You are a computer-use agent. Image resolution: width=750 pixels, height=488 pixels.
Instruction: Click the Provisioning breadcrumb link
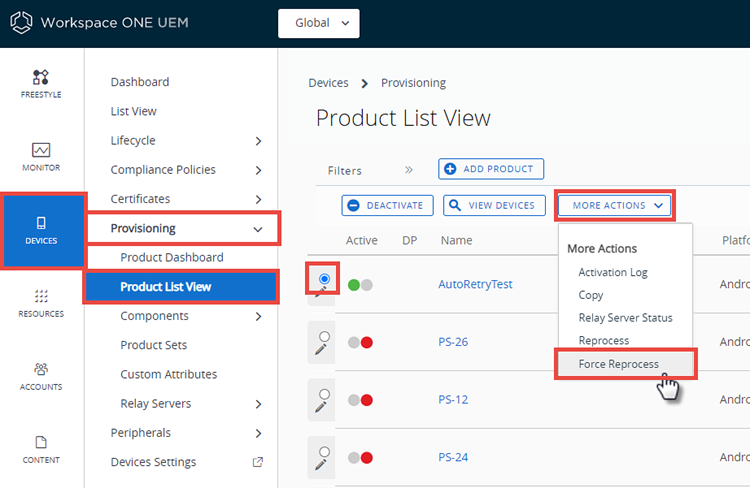413,83
